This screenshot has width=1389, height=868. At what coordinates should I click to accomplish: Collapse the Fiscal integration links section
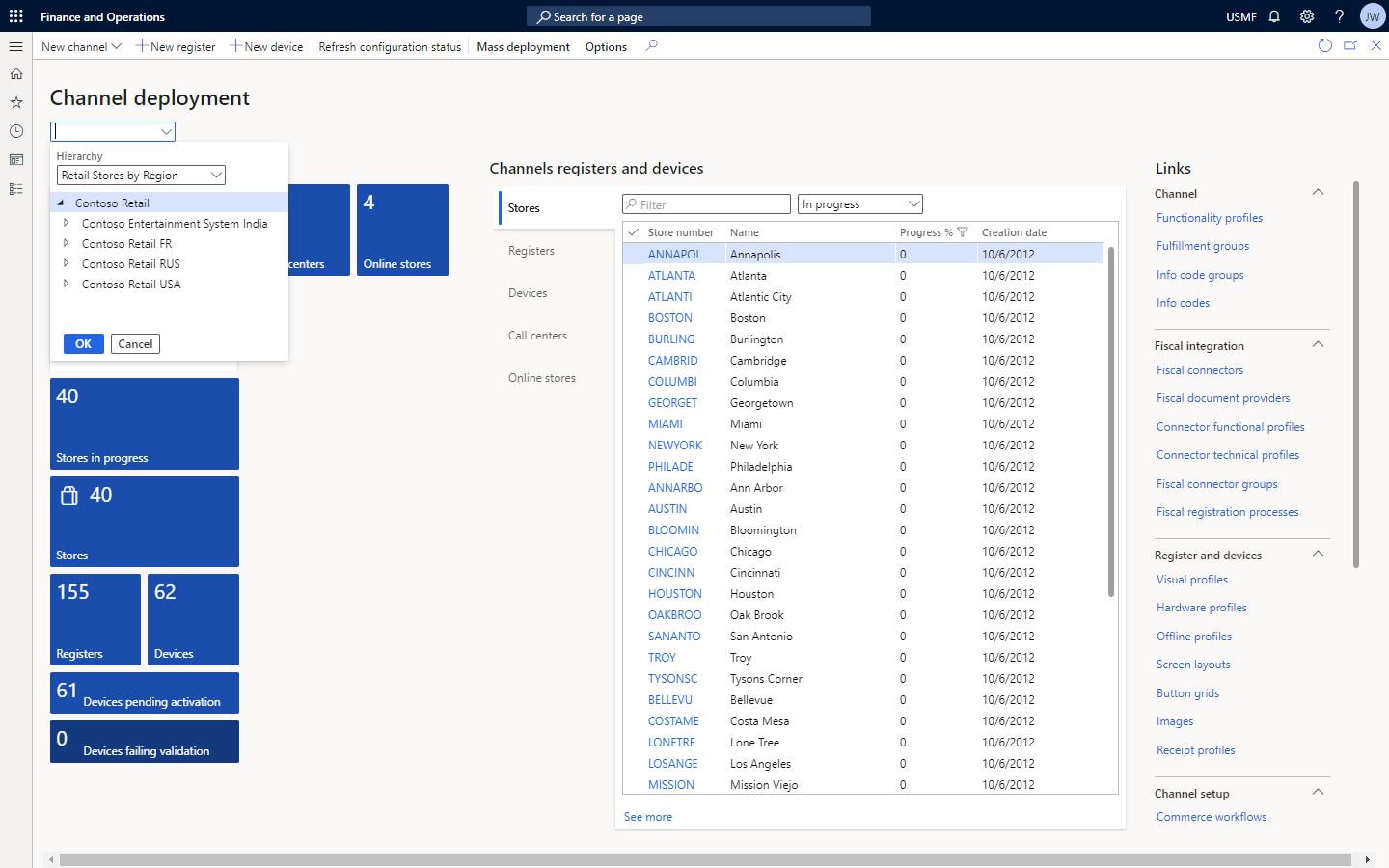(1318, 345)
